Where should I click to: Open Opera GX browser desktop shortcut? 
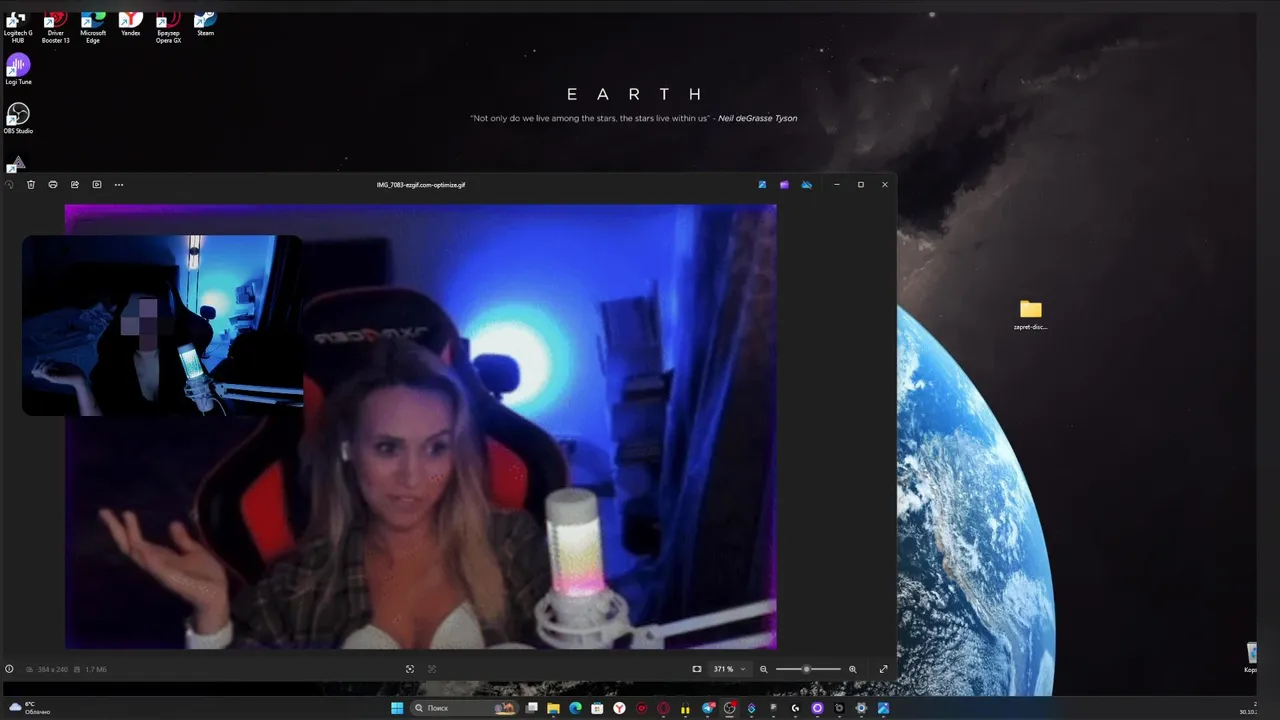point(168,26)
